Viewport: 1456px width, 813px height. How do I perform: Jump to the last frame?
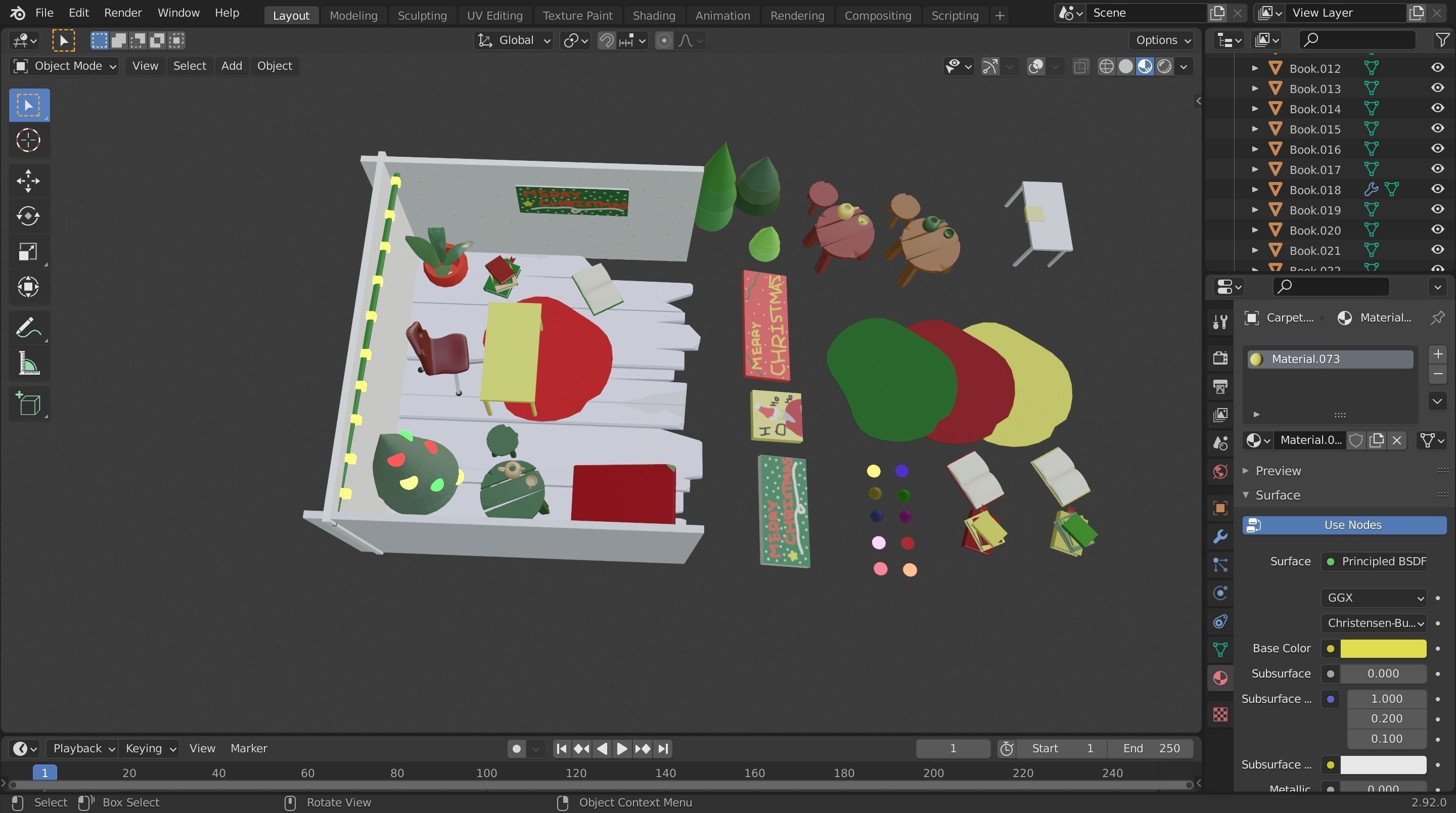pyautogui.click(x=663, y=749)
